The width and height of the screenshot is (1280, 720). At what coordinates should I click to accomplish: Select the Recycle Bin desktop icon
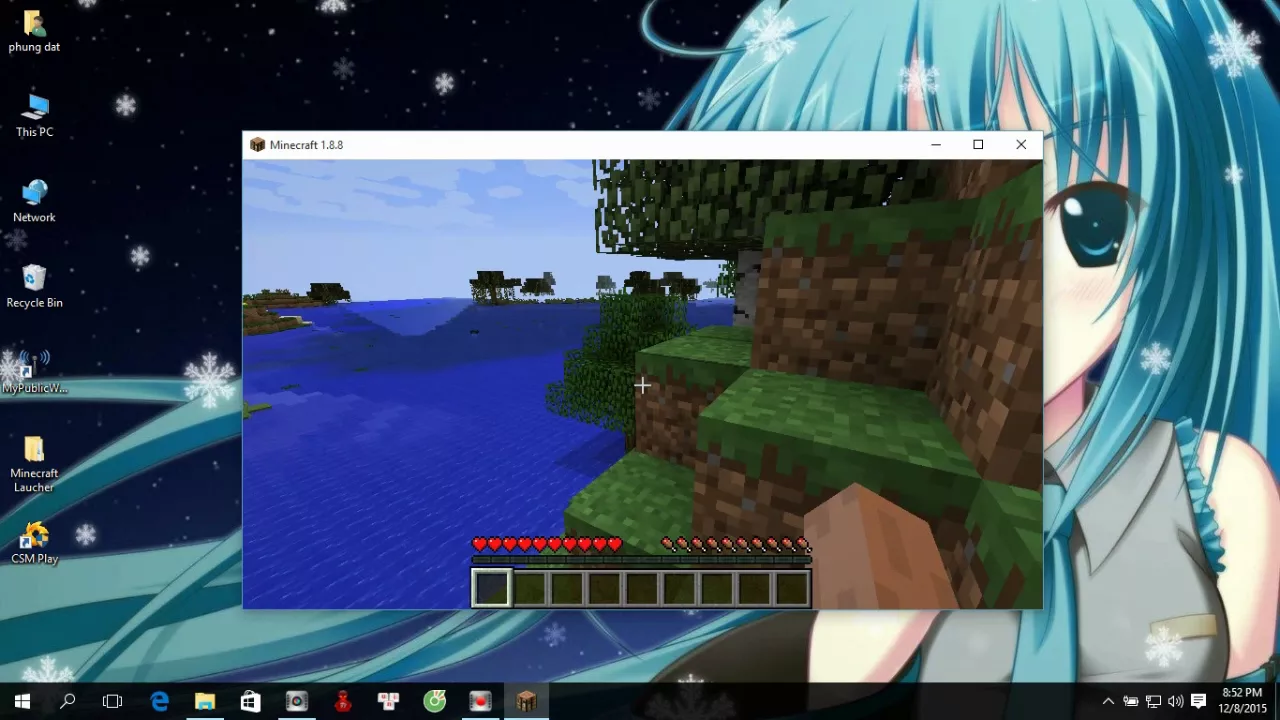(34, 285)
